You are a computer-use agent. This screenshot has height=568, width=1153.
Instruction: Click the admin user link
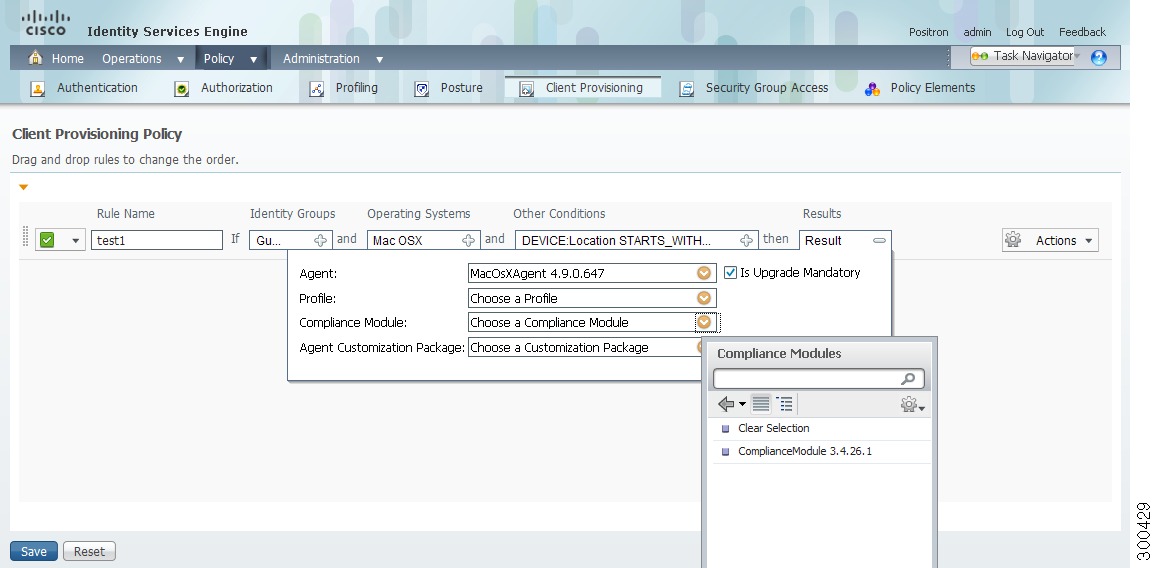[x=977, y=32]
